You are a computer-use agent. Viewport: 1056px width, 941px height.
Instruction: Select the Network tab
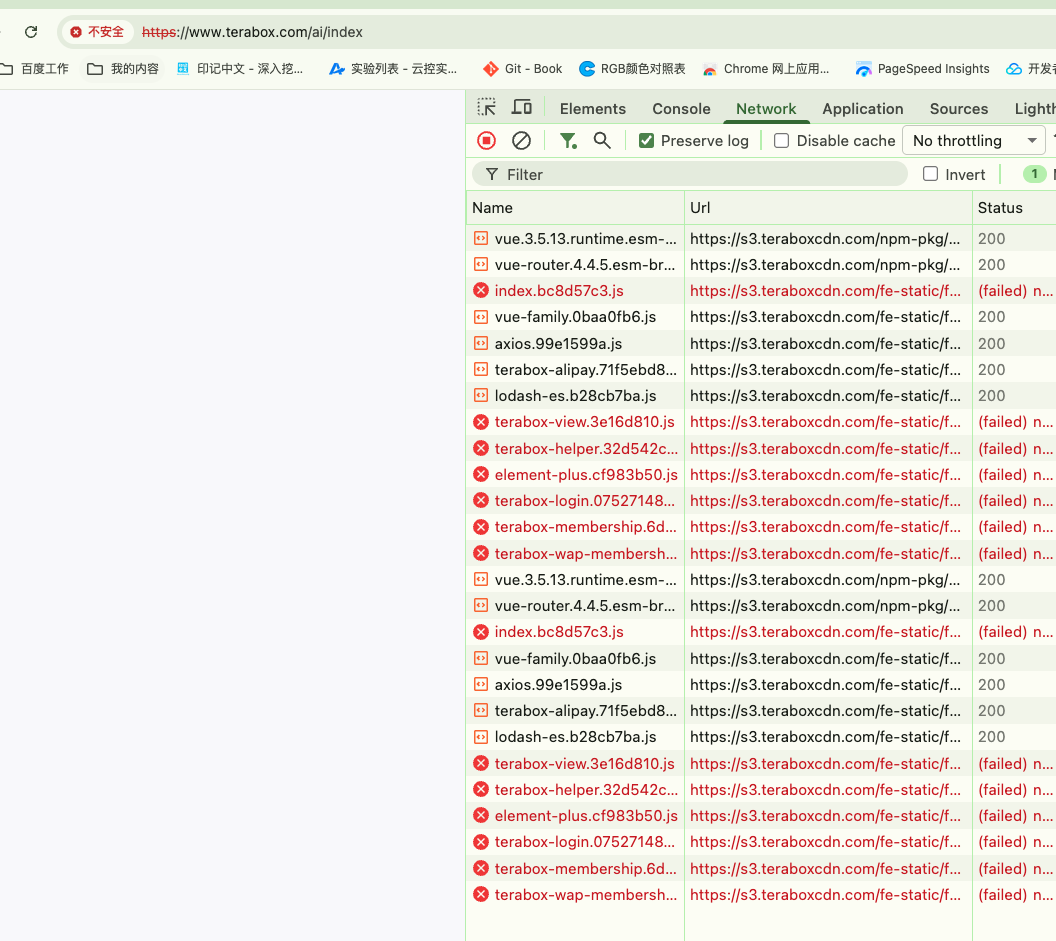click(x=766, y=108)
